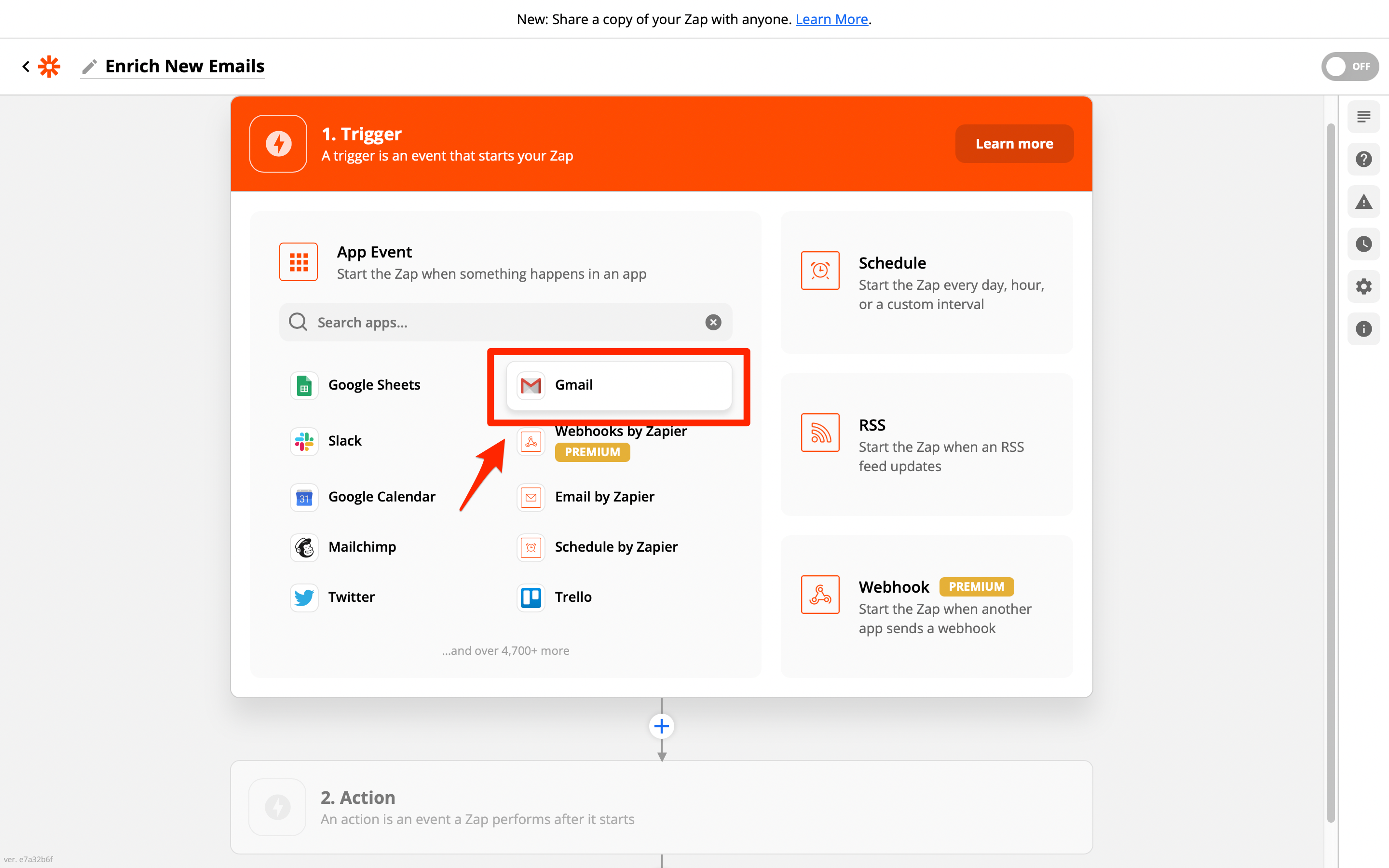
Task: Open the settings gear sidebar icon
Action: pyautogui.click(x=1363, y=286)
